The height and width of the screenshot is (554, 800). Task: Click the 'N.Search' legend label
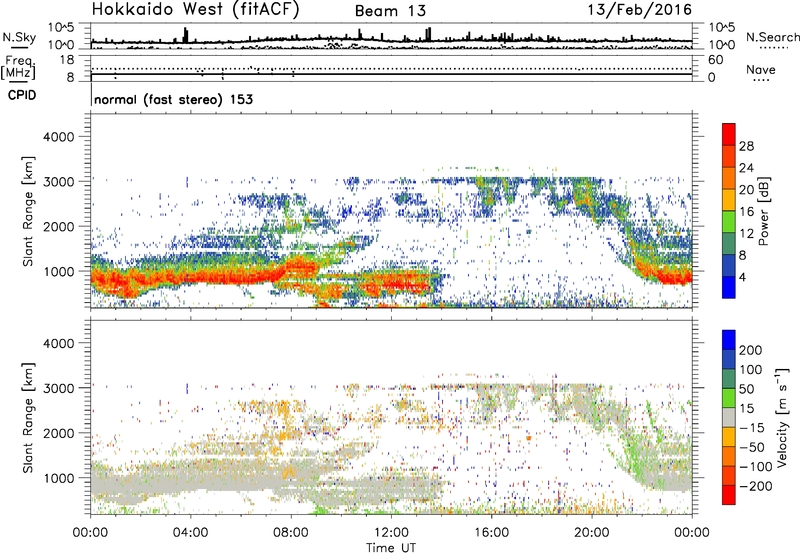(x=772, y=37)
